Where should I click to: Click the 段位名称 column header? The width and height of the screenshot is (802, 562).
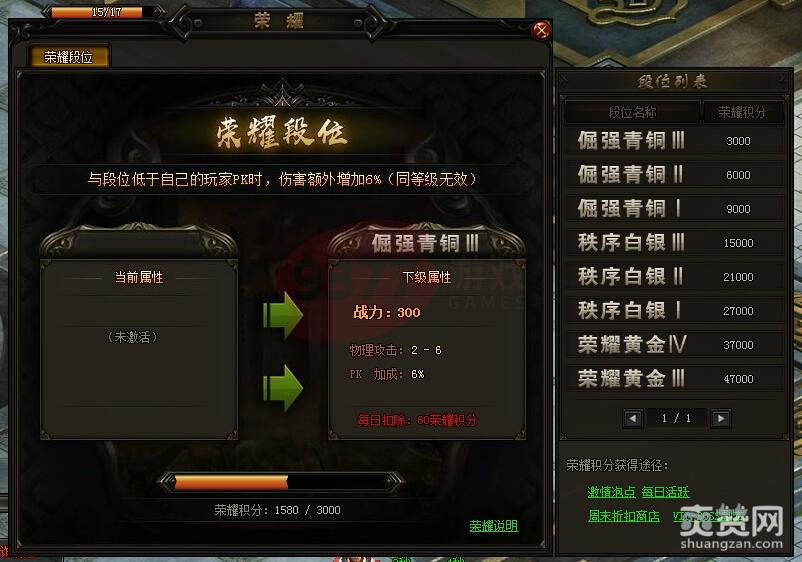(x=633, y=112)
